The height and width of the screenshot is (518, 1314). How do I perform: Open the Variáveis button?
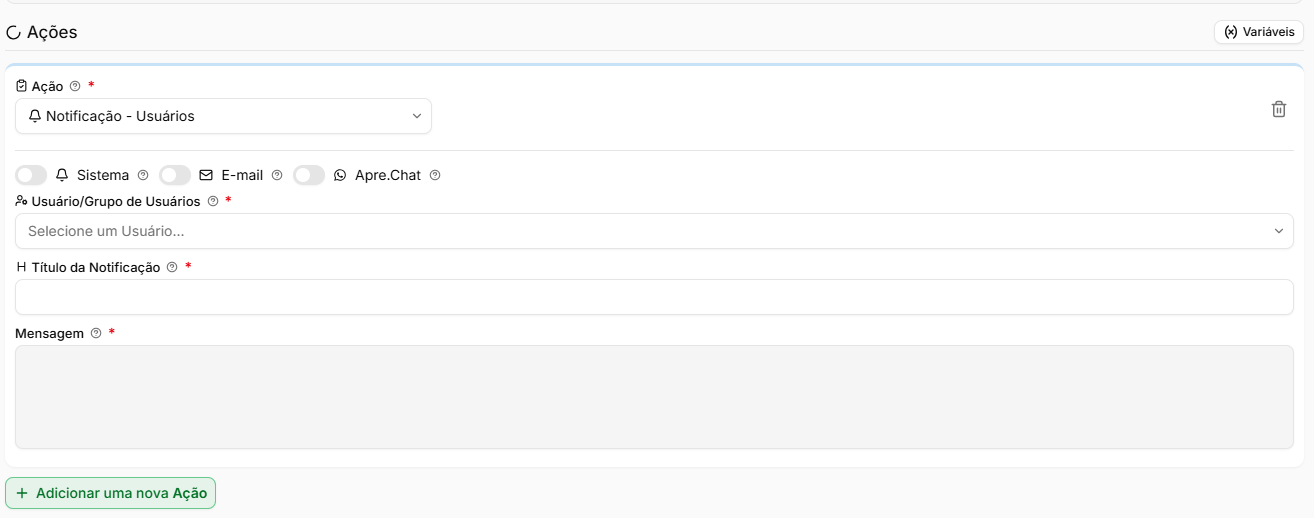point(1259,32)
